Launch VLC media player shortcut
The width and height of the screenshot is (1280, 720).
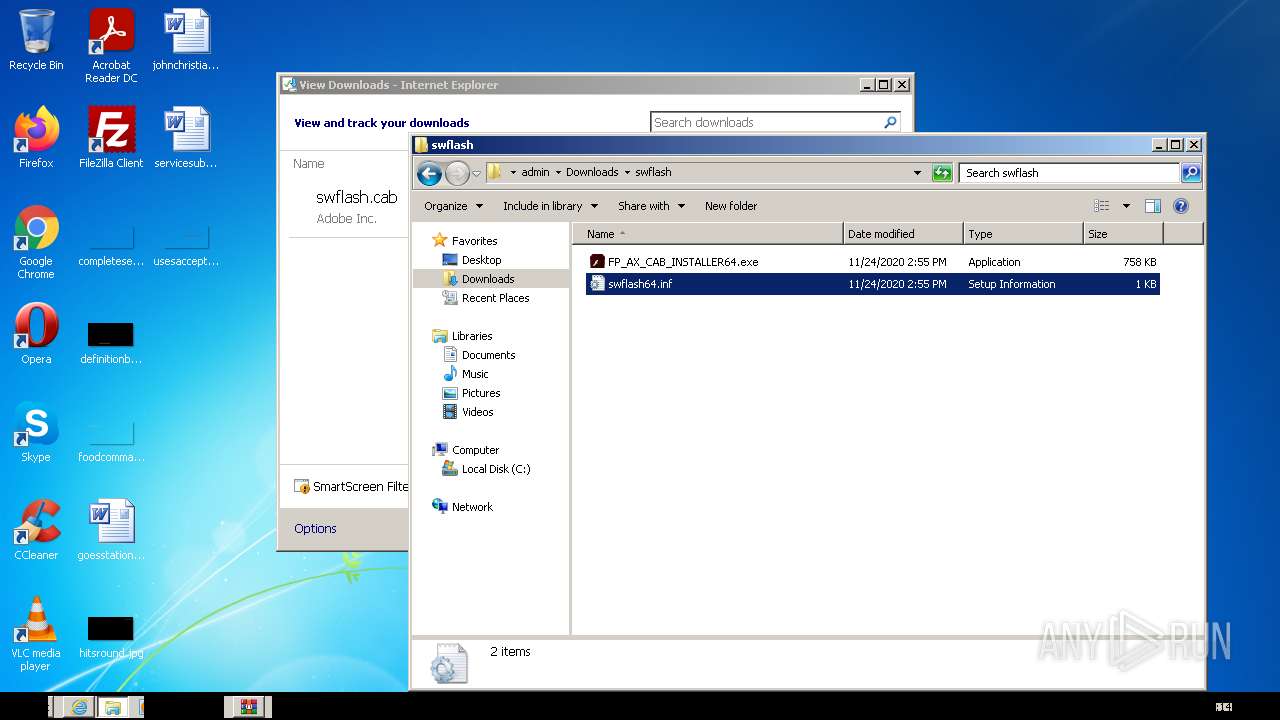pos(36,633)
